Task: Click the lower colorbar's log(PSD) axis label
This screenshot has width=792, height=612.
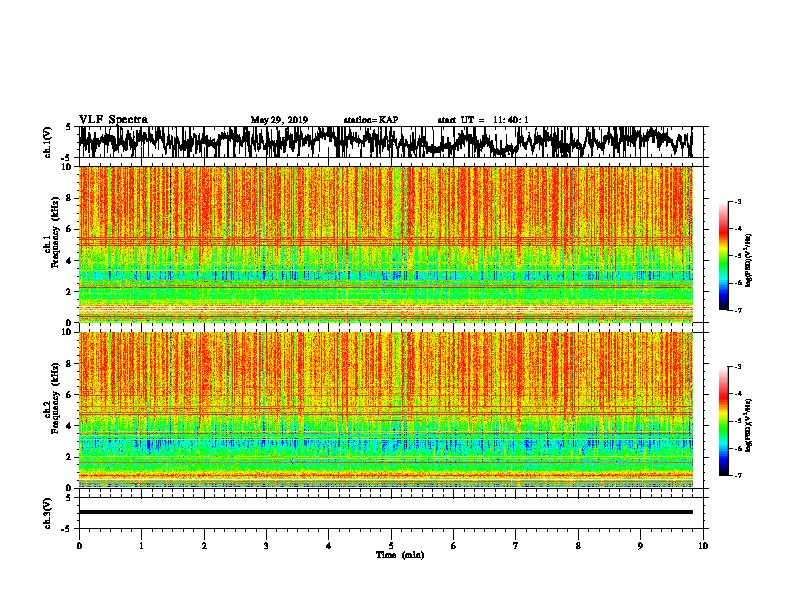Action: (748, 425)
